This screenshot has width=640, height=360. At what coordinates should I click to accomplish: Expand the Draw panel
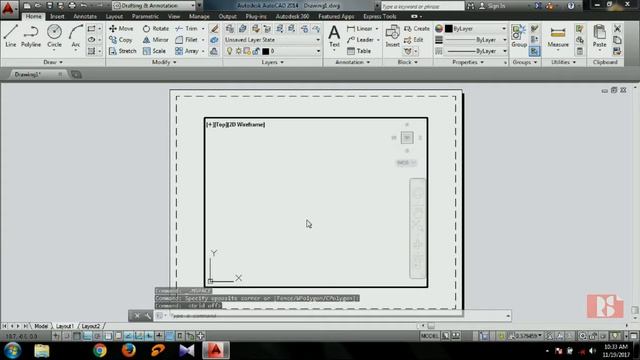click(53, 62)
